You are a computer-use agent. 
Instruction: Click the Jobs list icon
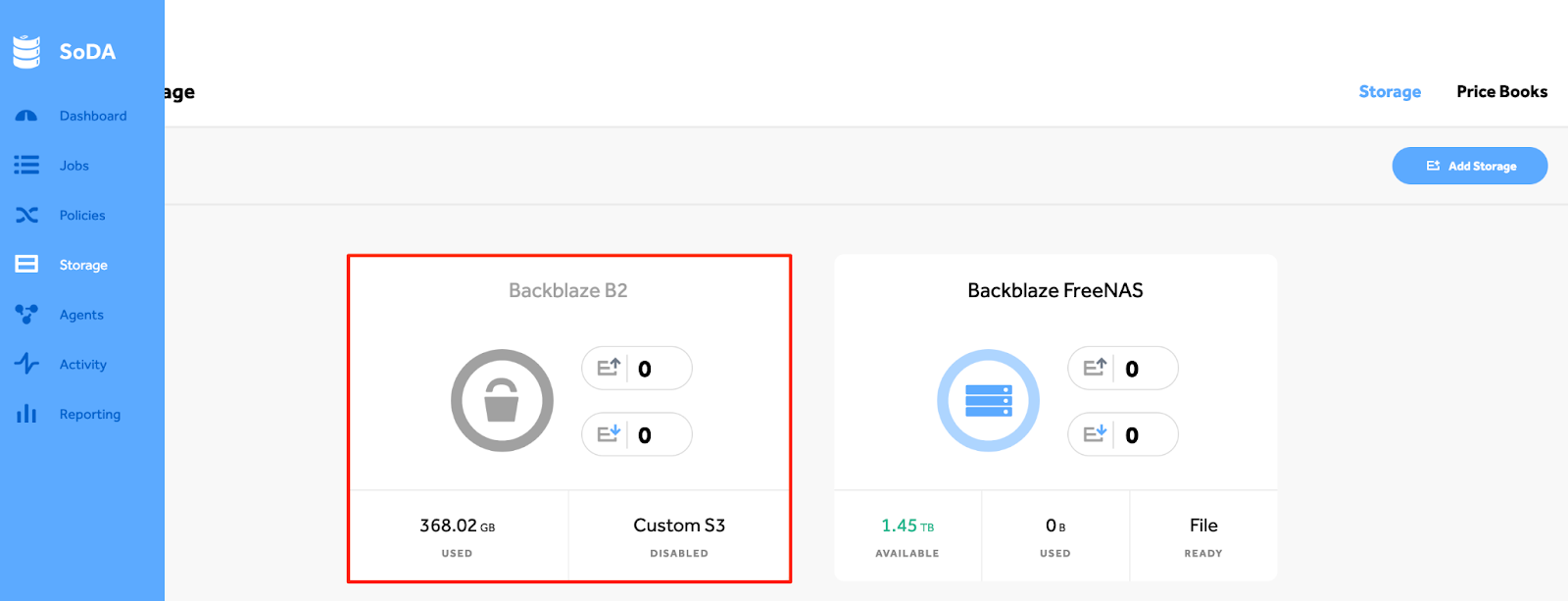(26, 166)
